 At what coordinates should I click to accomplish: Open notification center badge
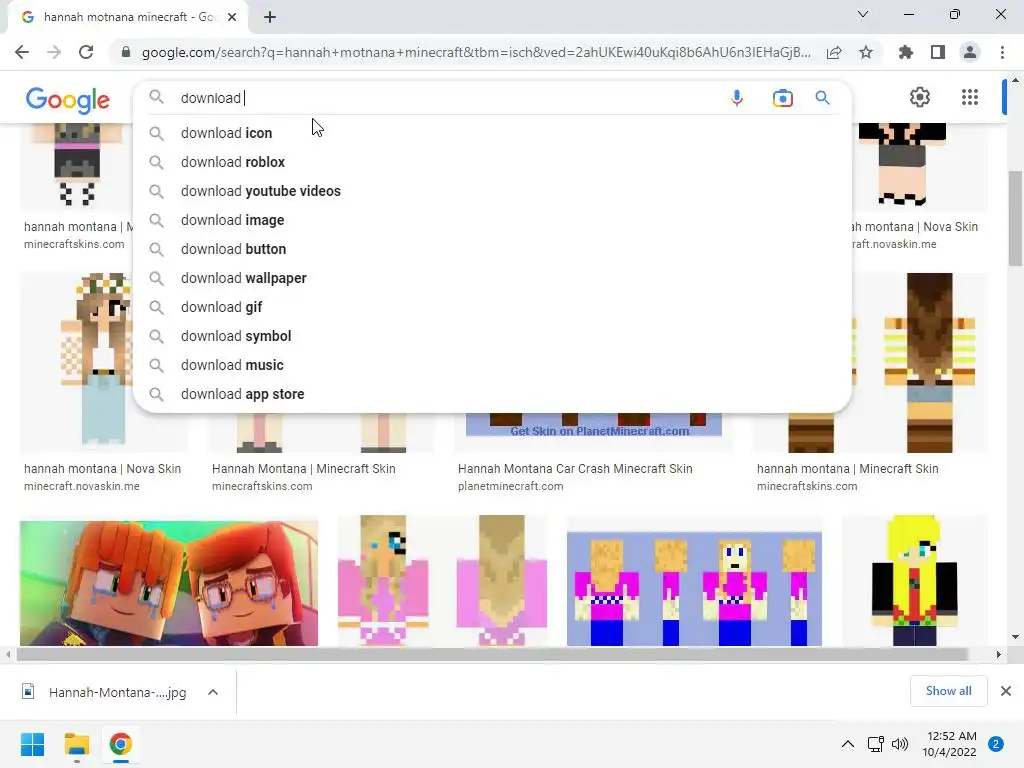tap(996, 744)
